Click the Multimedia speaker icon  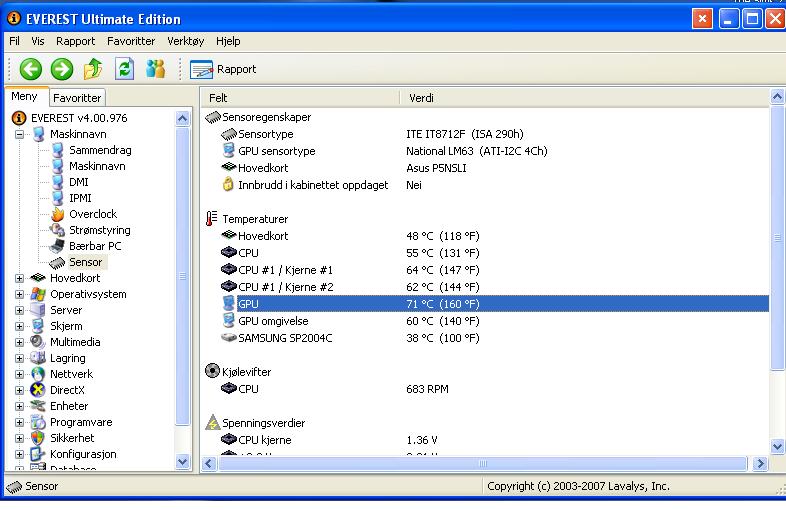pos(38,342)
